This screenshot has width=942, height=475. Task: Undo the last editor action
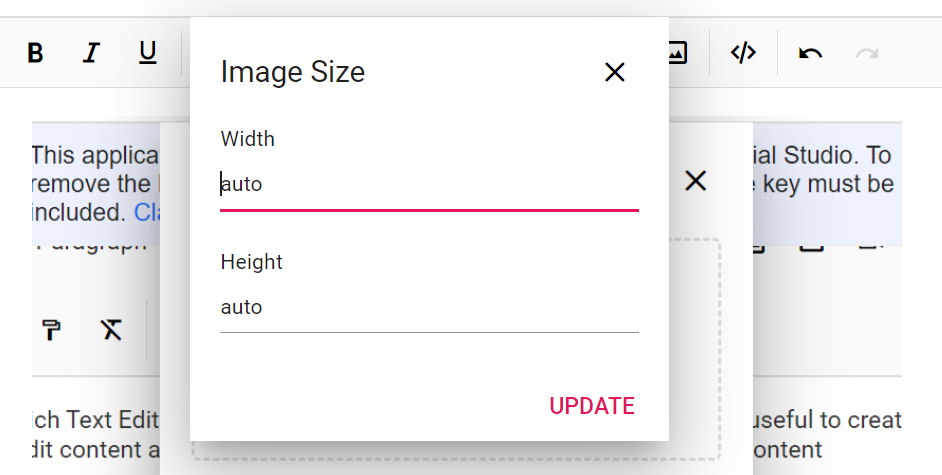(810, 53)
